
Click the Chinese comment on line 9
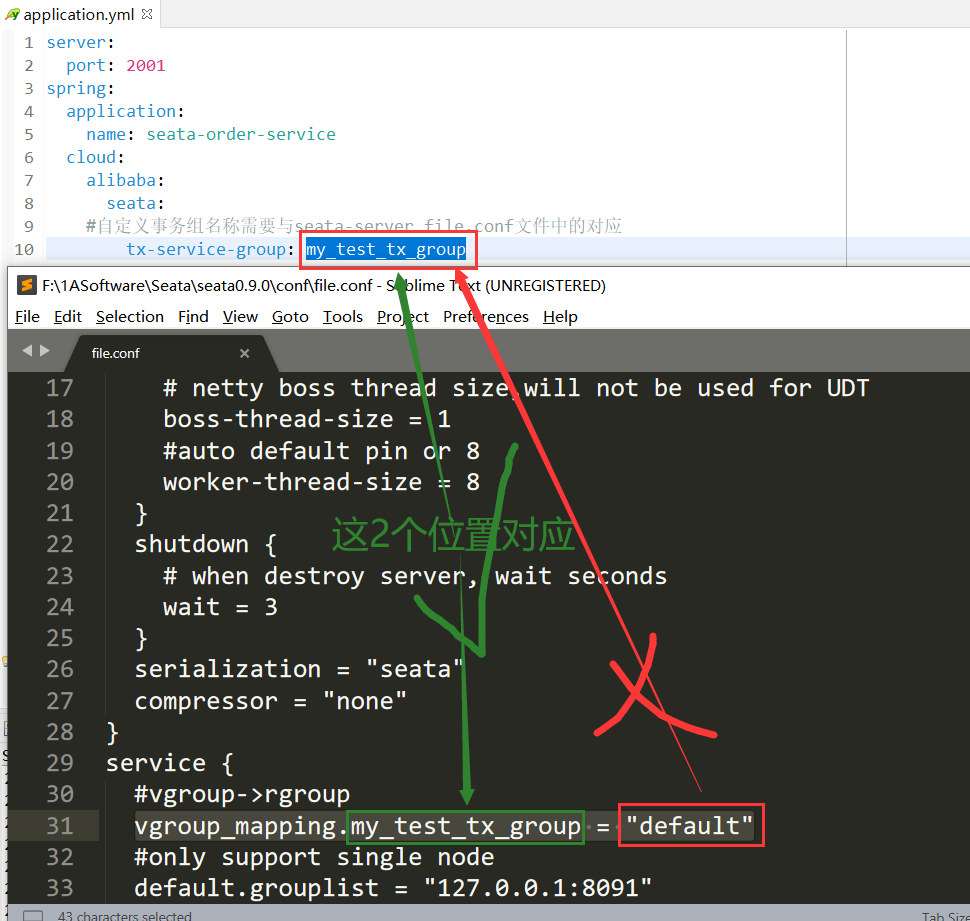[x=354, y=226]
